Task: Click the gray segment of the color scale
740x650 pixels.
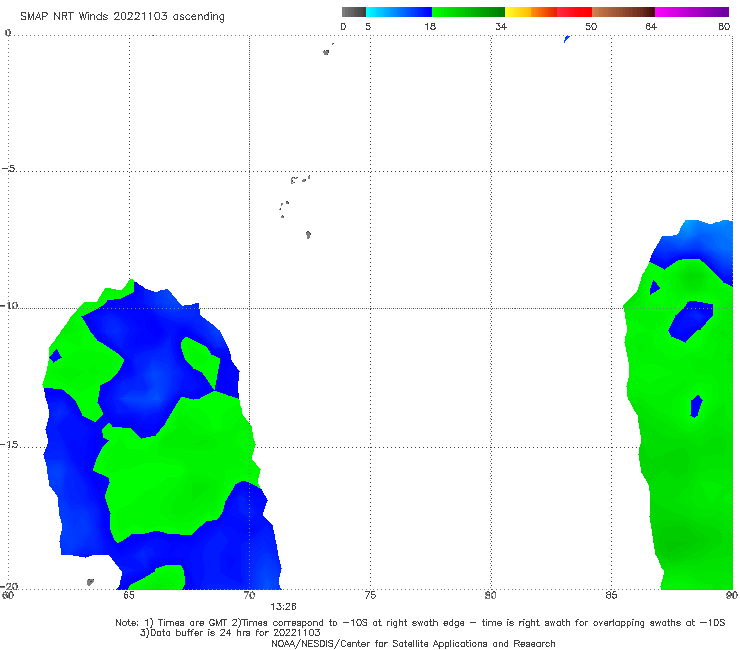Action: tap(353, 12)
